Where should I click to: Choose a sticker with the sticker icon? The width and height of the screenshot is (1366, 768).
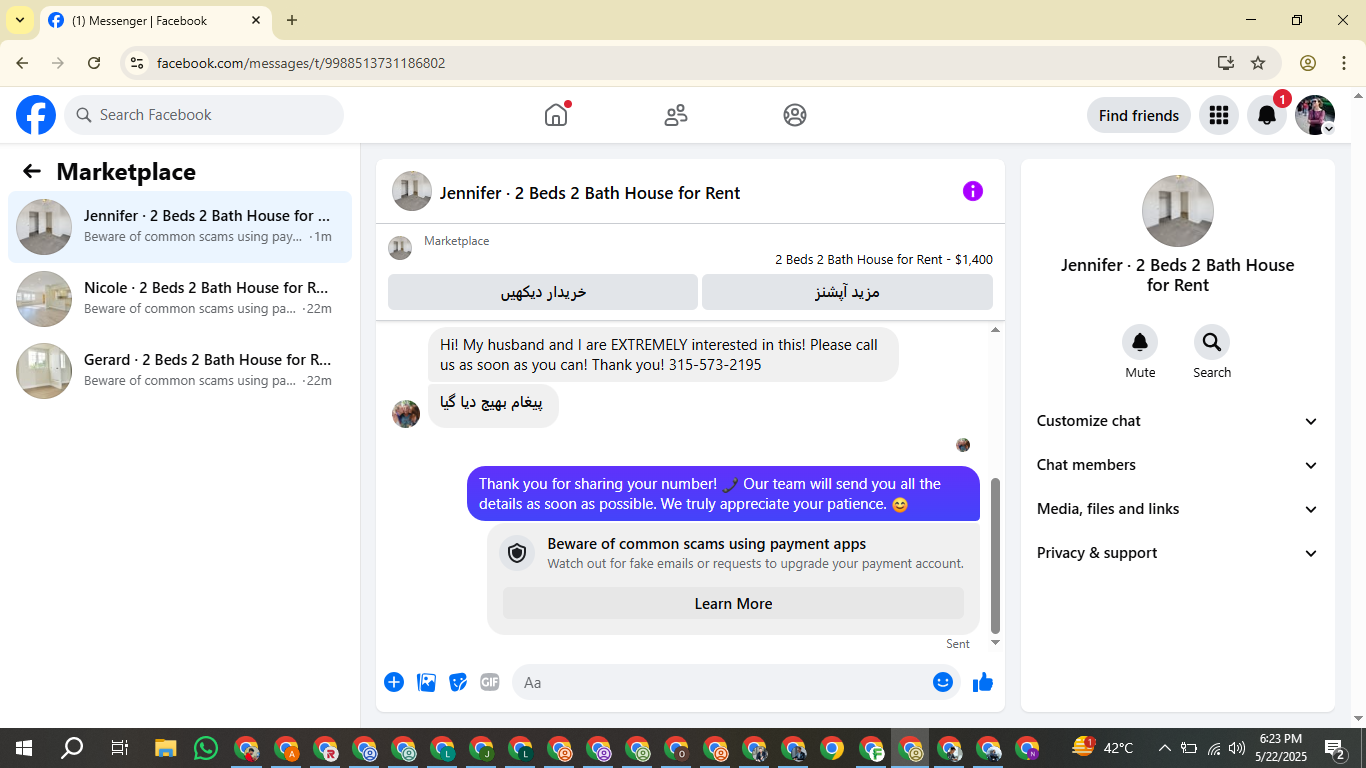(x=458, y=682)
